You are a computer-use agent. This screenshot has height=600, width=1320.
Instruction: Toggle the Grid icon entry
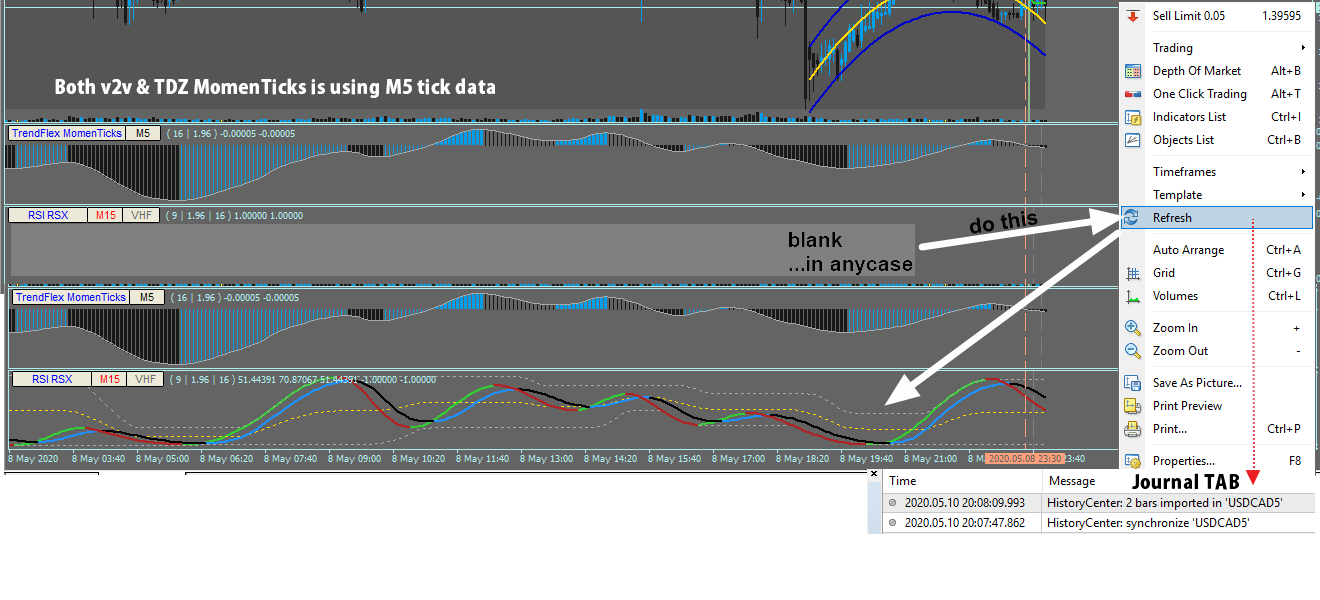point(1133,273)
